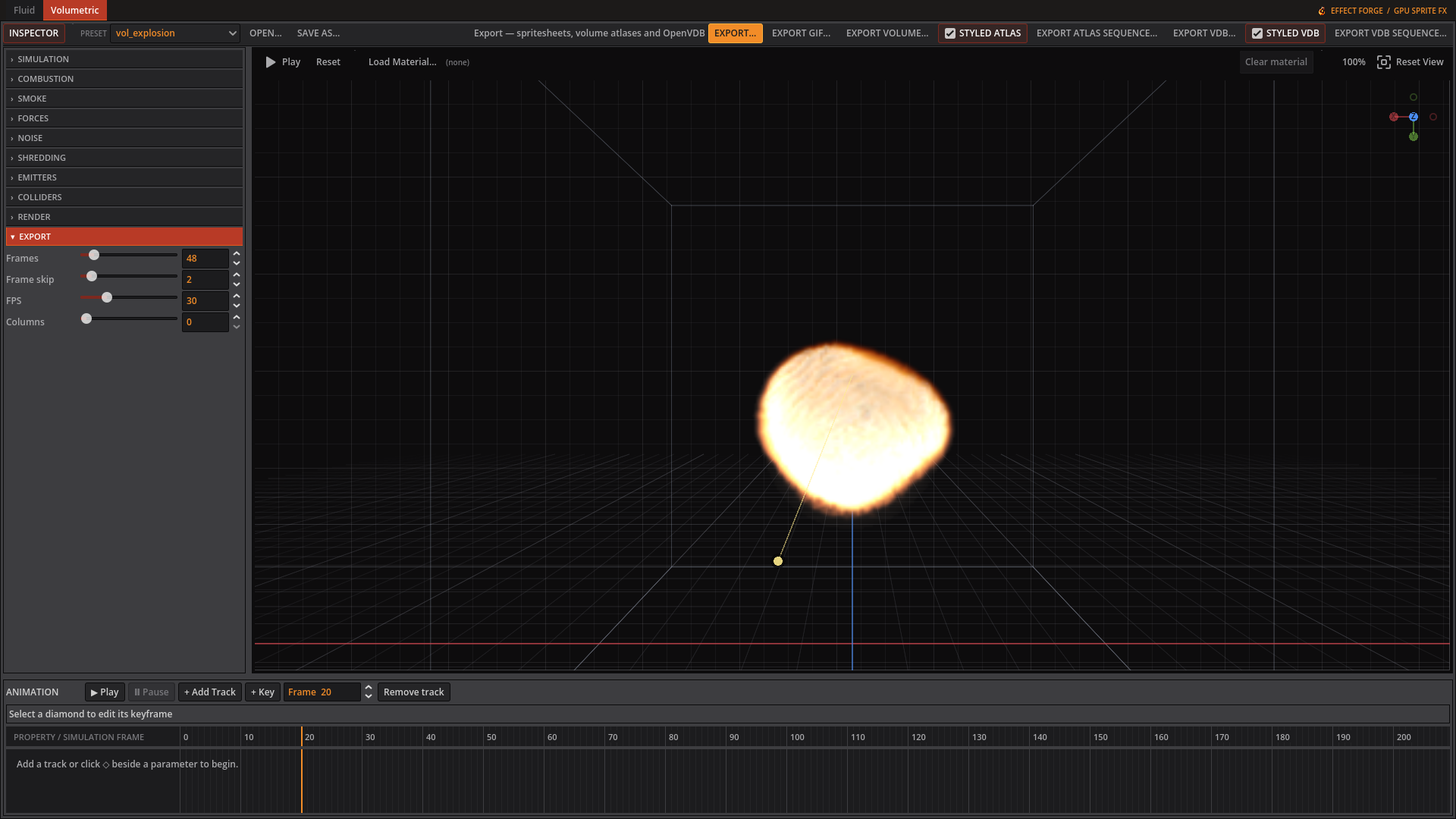1456x819 pixels.
Task: Click SAVE AS... in the toolbar
Action: click(x=318, y=33)
